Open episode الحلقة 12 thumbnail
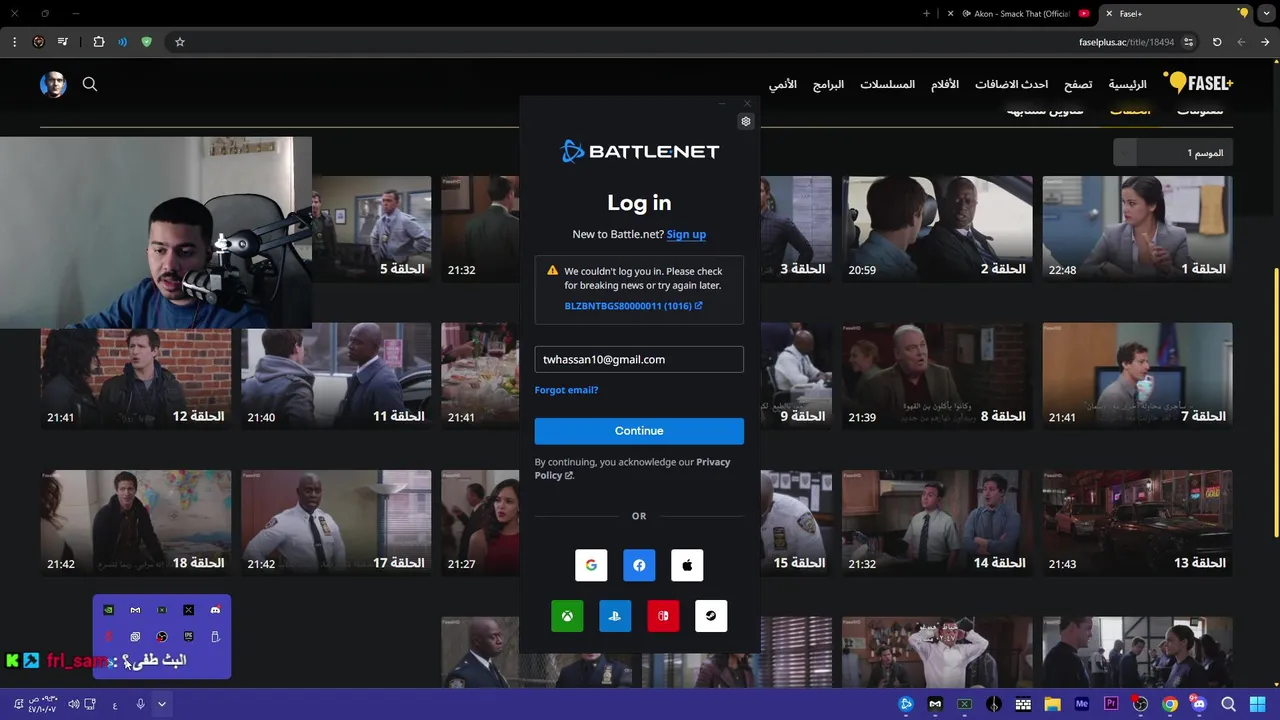Screen dimensions: 1280x720 136,376
